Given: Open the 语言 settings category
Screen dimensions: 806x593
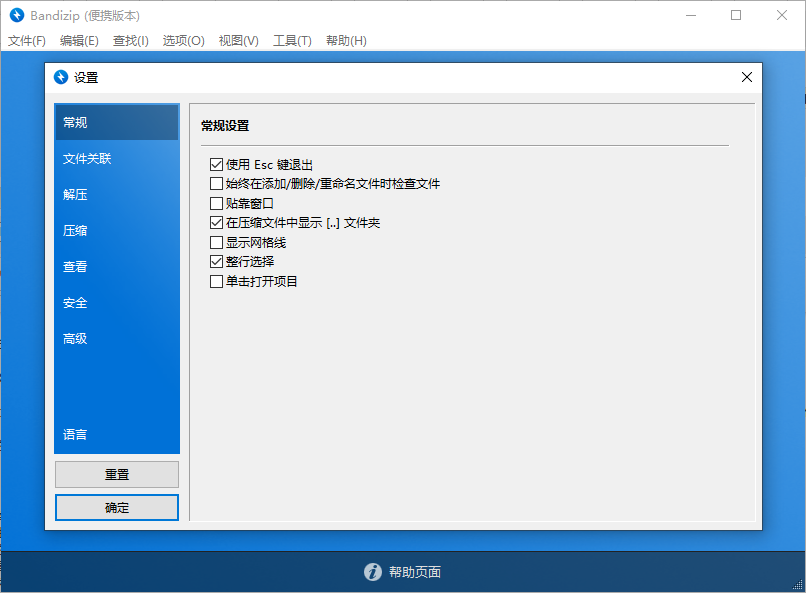Looking at the screenshot, I should pos(117,435).
